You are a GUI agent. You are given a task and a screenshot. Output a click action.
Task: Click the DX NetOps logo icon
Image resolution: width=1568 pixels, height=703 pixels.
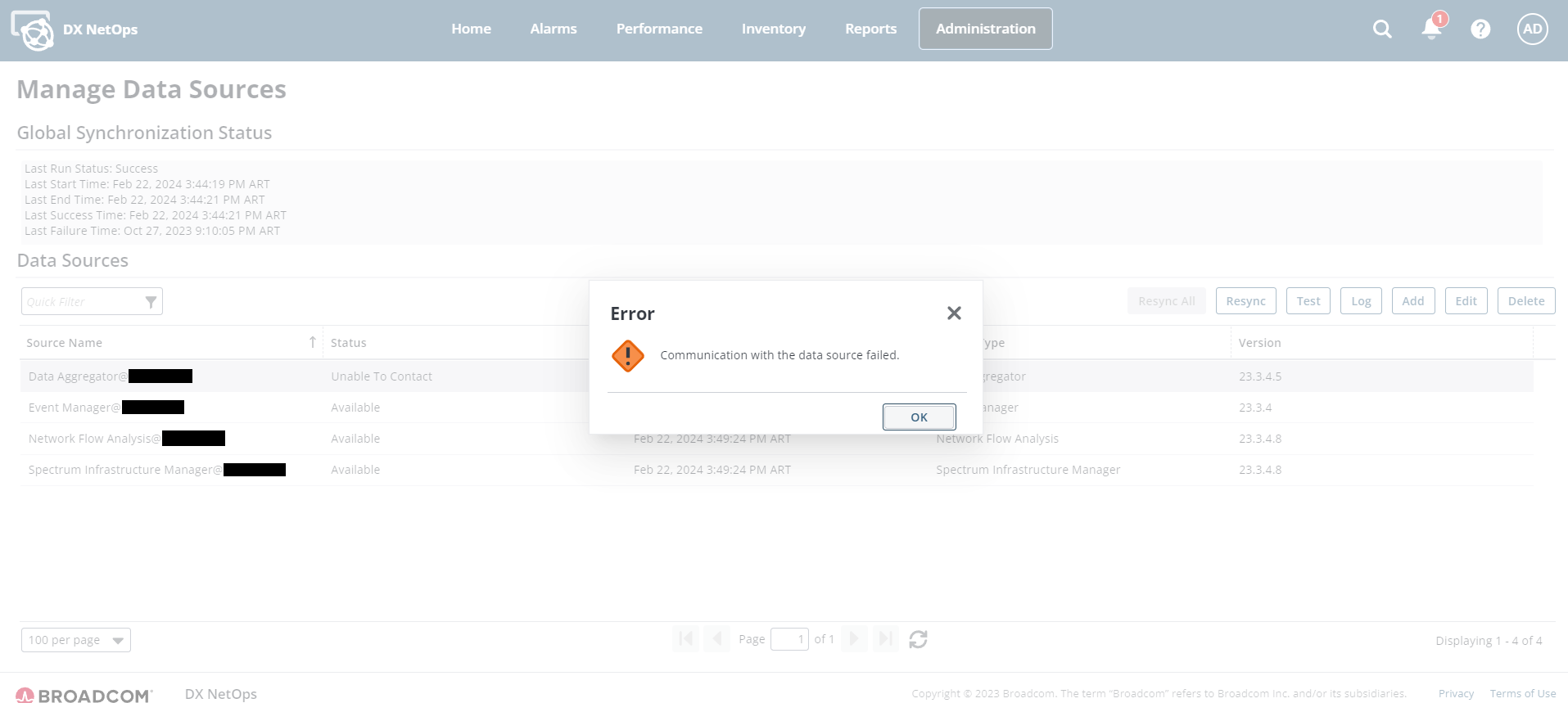pos(32,30)
